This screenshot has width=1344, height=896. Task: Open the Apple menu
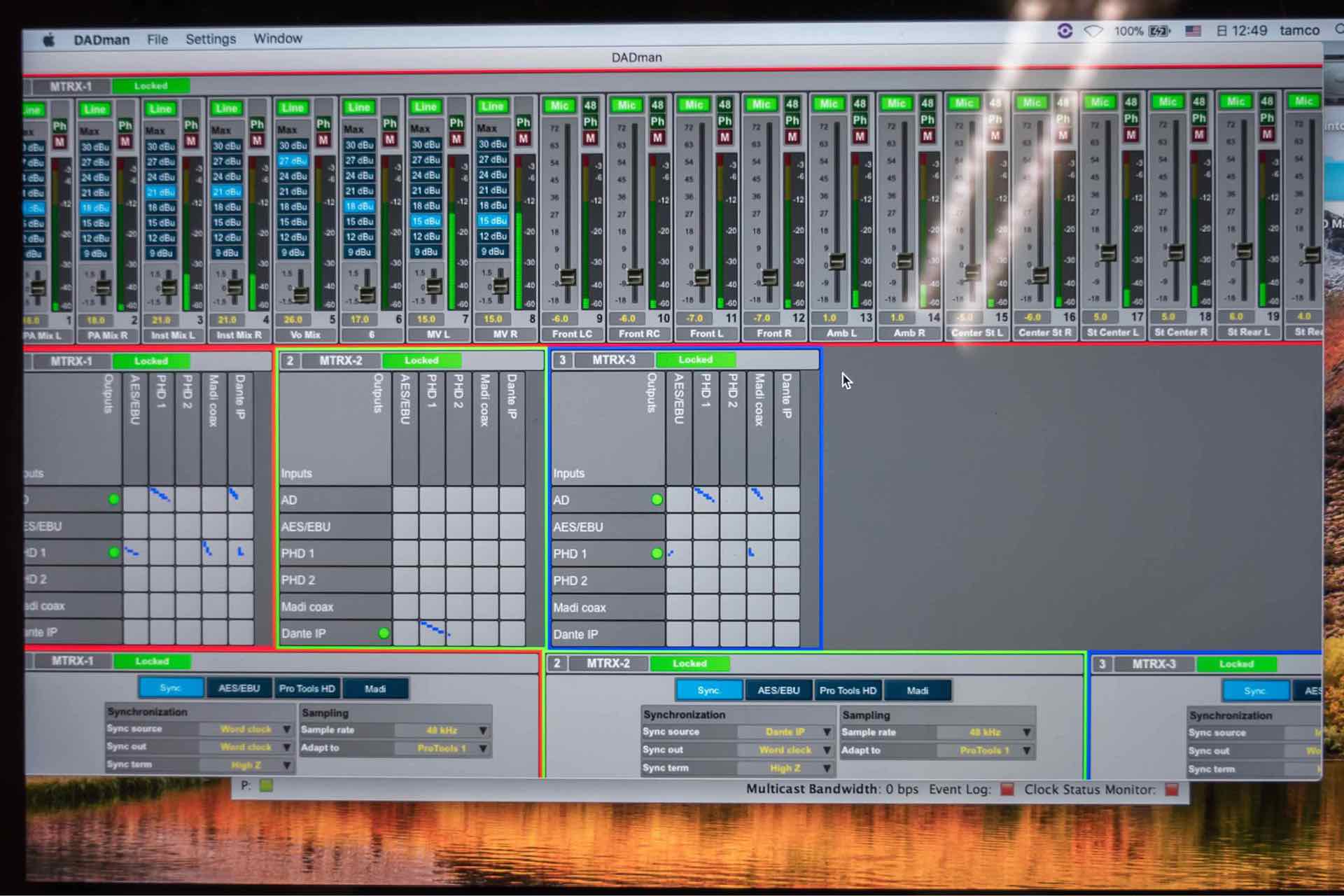48,40
